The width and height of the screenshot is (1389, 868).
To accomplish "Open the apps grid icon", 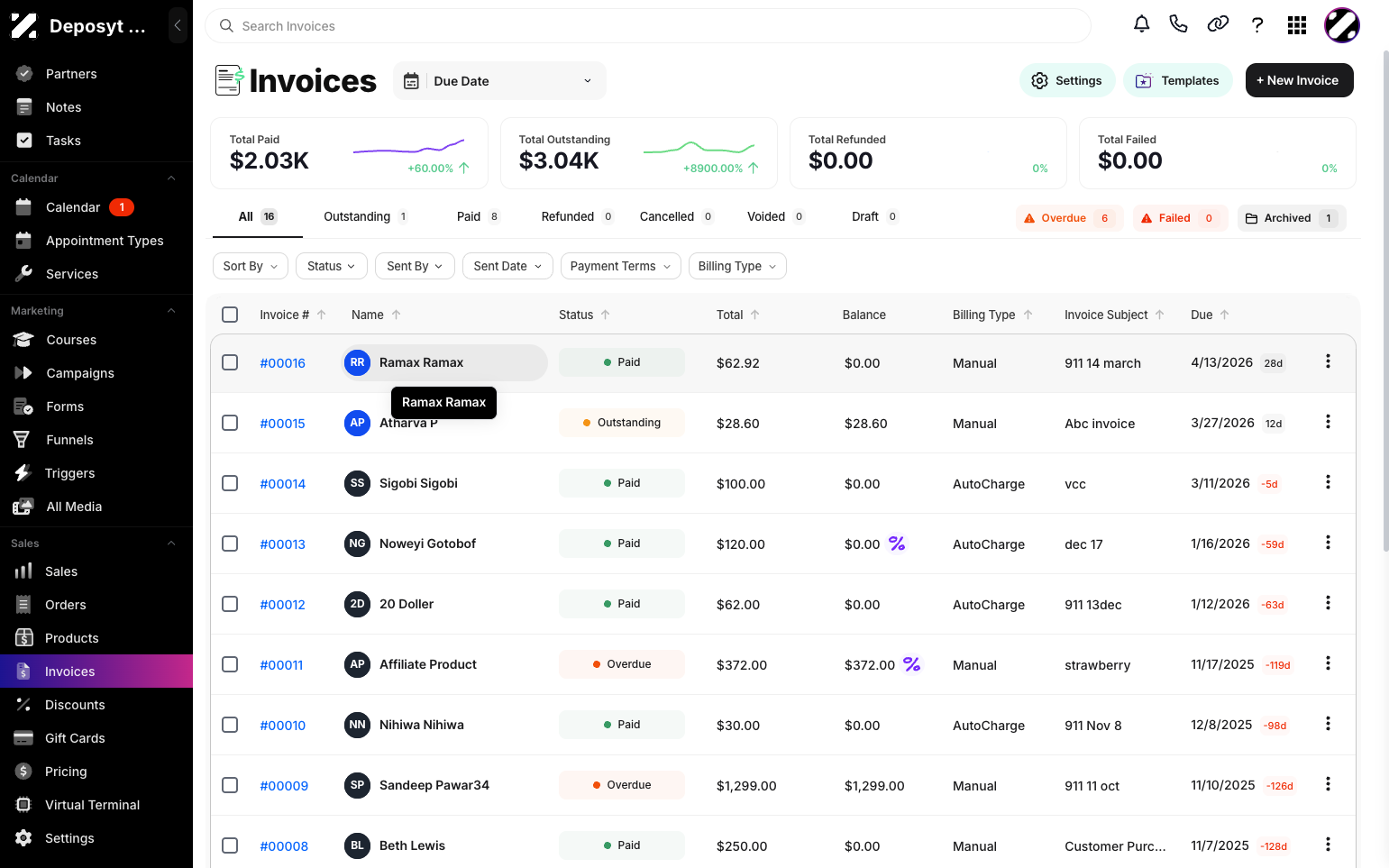I will pos(1297,25).
